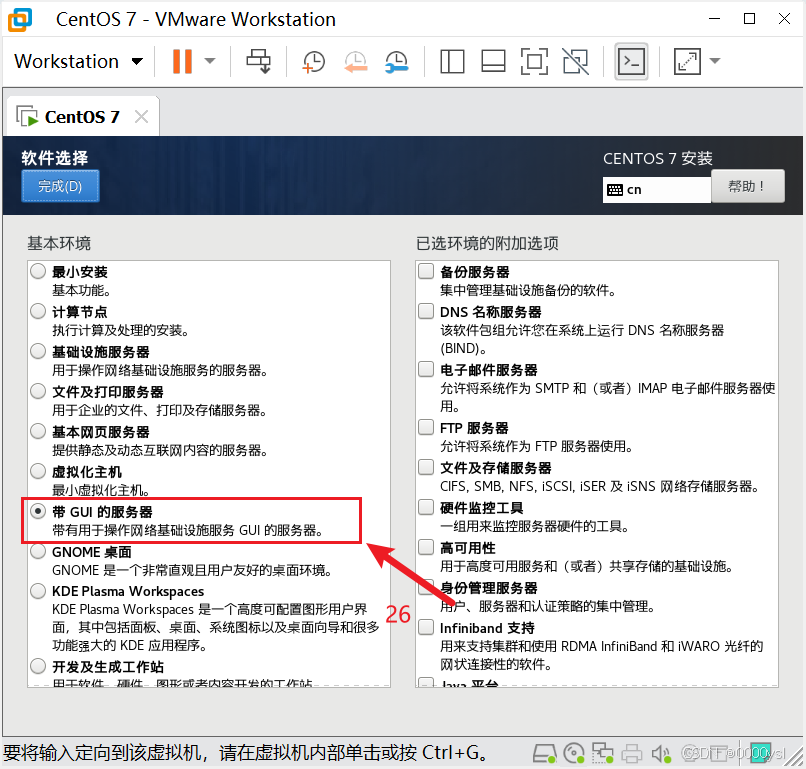Image resolution: width=806 pixels, height=769 pixels.
Task: Click the sound card status icon
Action: [661, 754]
